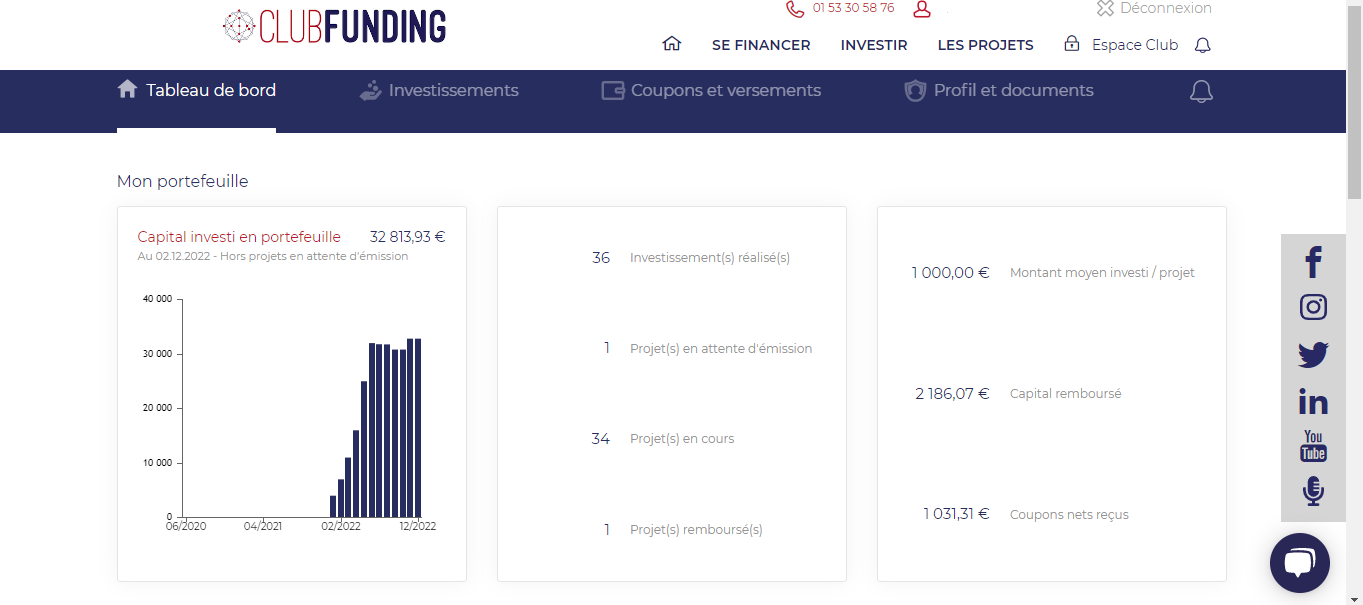Click the LinkedIn sidebar icon
Image resolution: width=1363 pixels, height=605 pixels.
tap(1313, 401)
